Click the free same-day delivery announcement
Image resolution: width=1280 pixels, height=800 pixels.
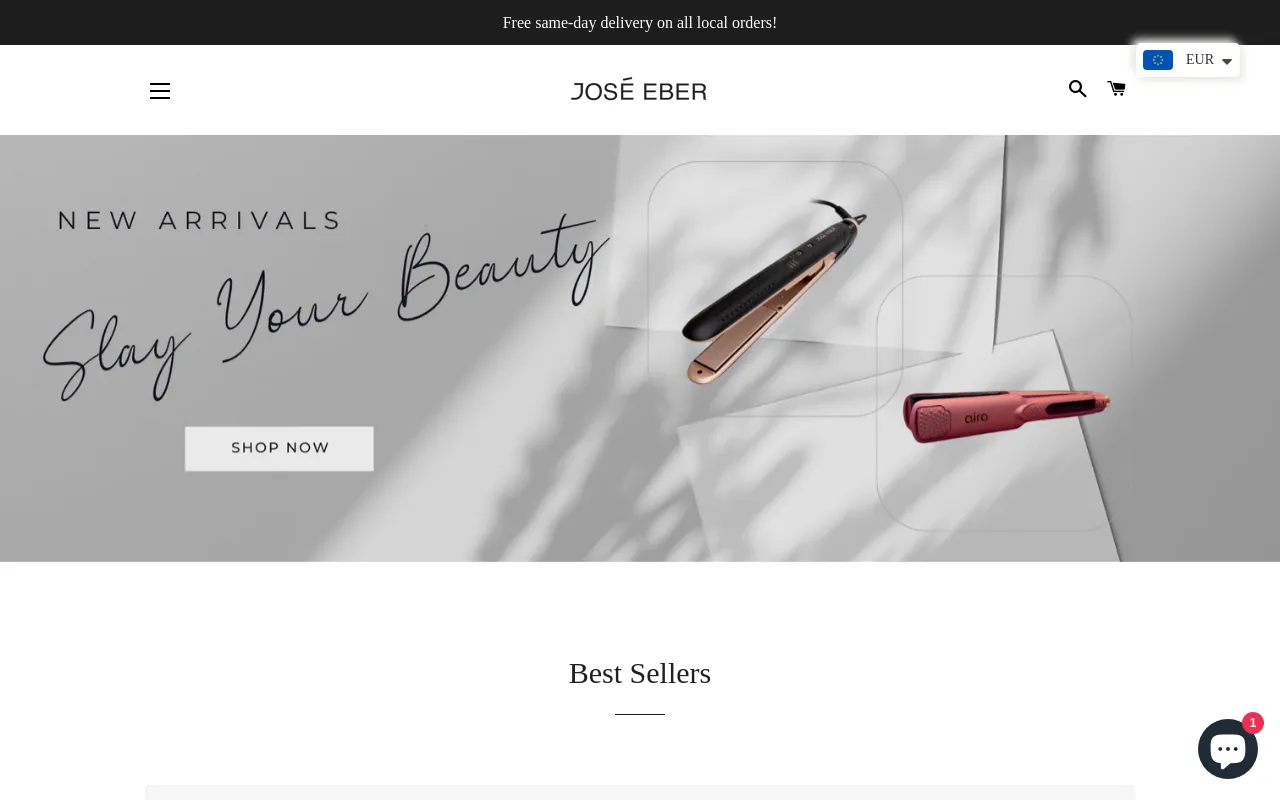[640, 22]
